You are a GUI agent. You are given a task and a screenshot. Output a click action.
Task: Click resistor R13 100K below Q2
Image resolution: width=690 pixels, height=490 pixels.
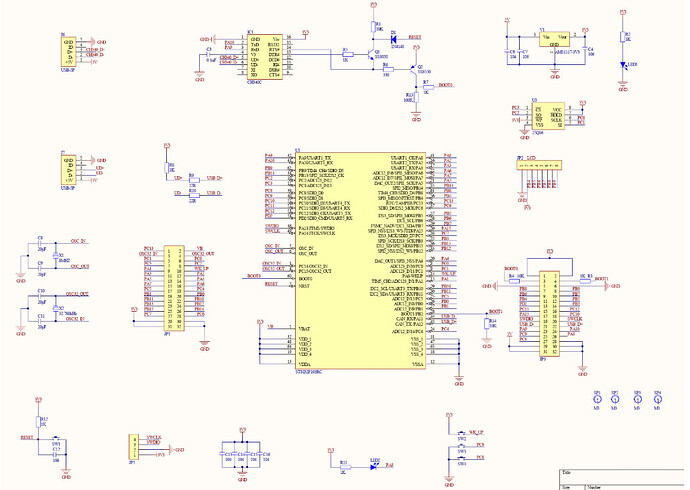point(416,97)
